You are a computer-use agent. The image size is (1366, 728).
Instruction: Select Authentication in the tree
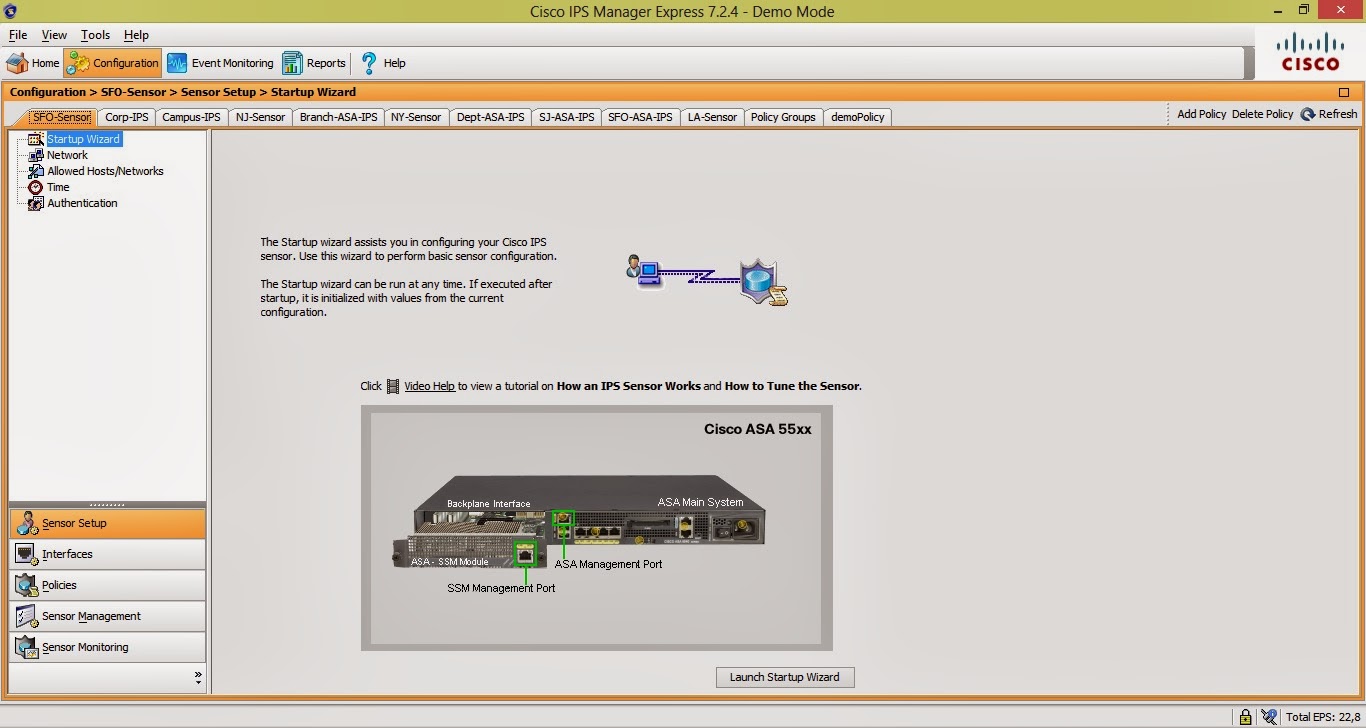82,203
